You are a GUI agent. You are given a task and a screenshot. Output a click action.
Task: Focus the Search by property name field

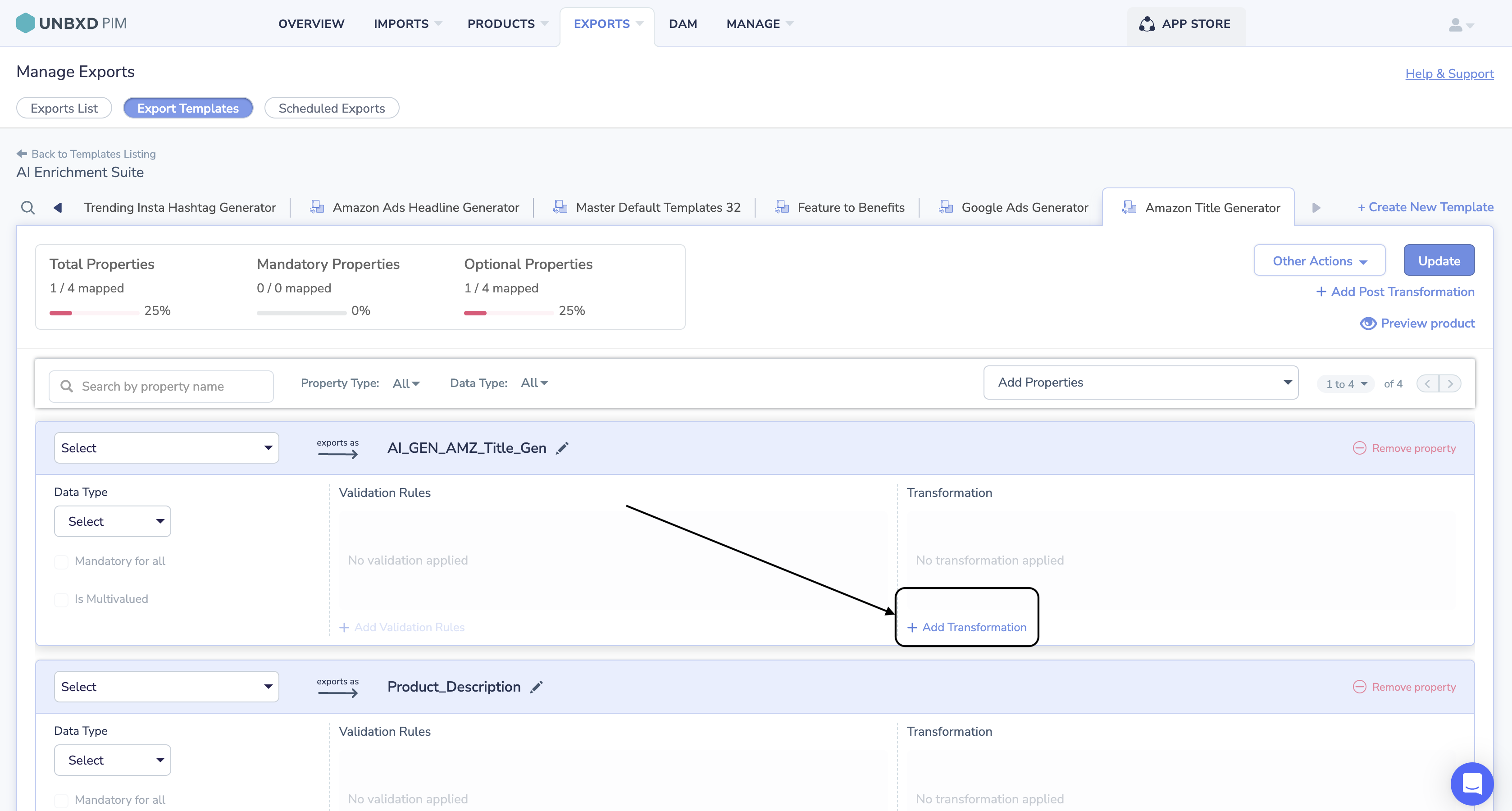[161, 386]
